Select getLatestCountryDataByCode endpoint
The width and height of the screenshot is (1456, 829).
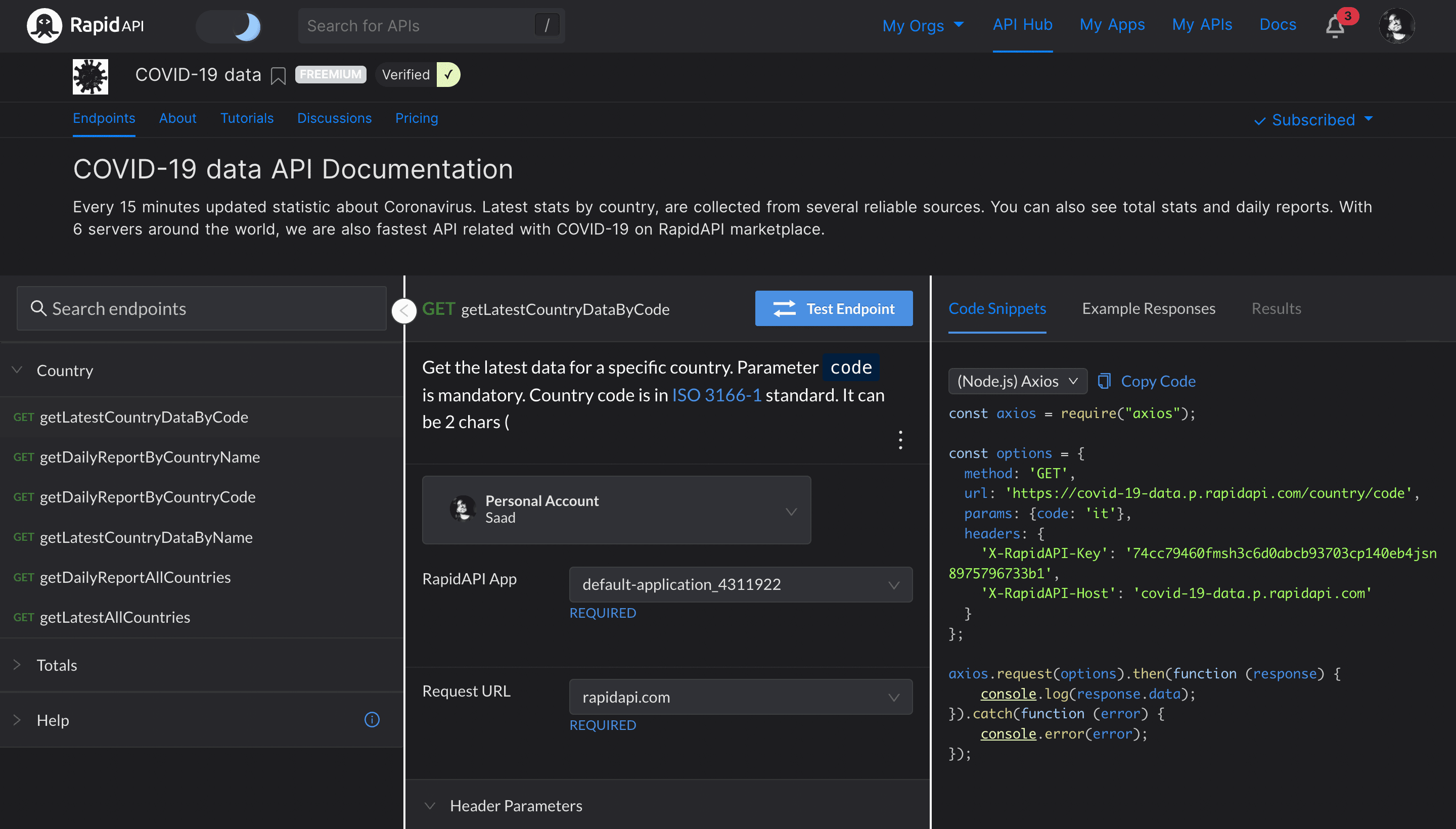click(202, 418)
